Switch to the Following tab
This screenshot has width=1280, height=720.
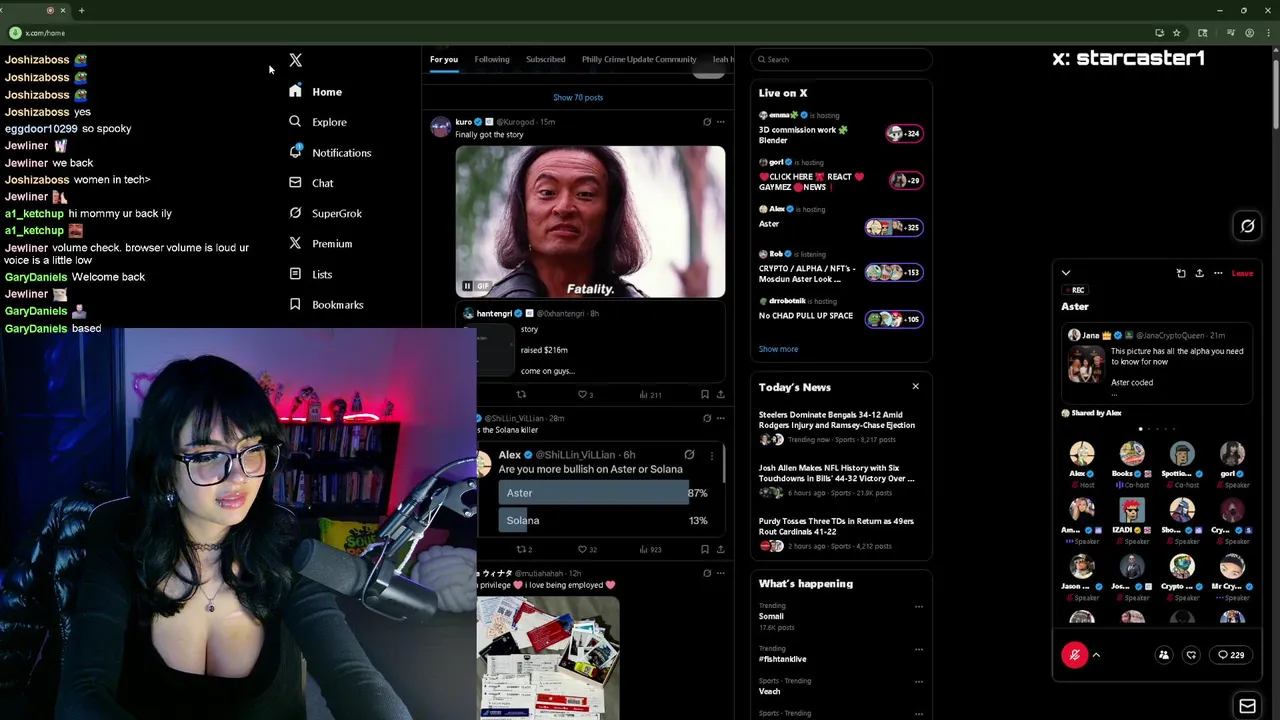point(492,59)
